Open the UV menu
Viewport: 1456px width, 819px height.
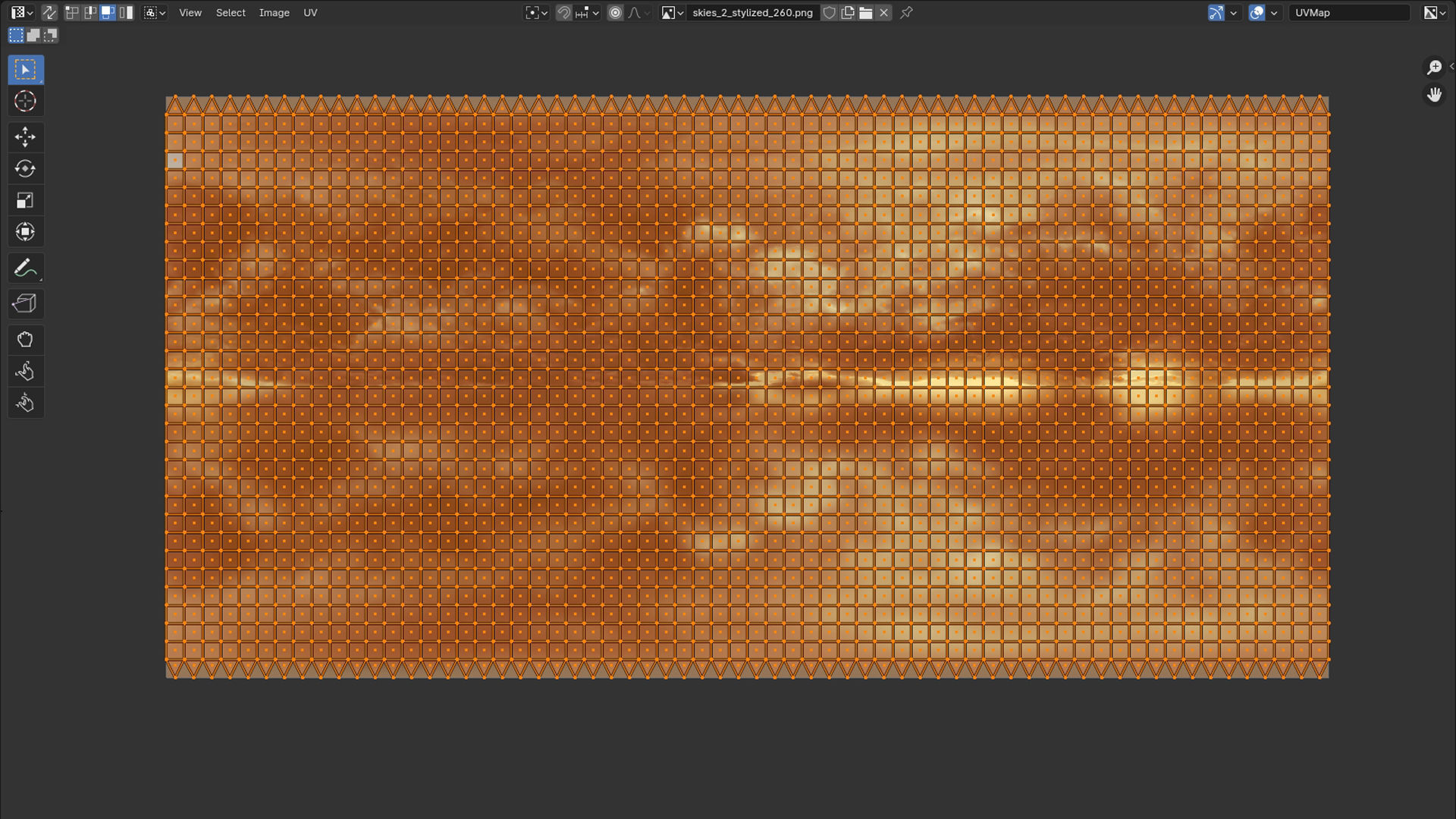(310, 12)
